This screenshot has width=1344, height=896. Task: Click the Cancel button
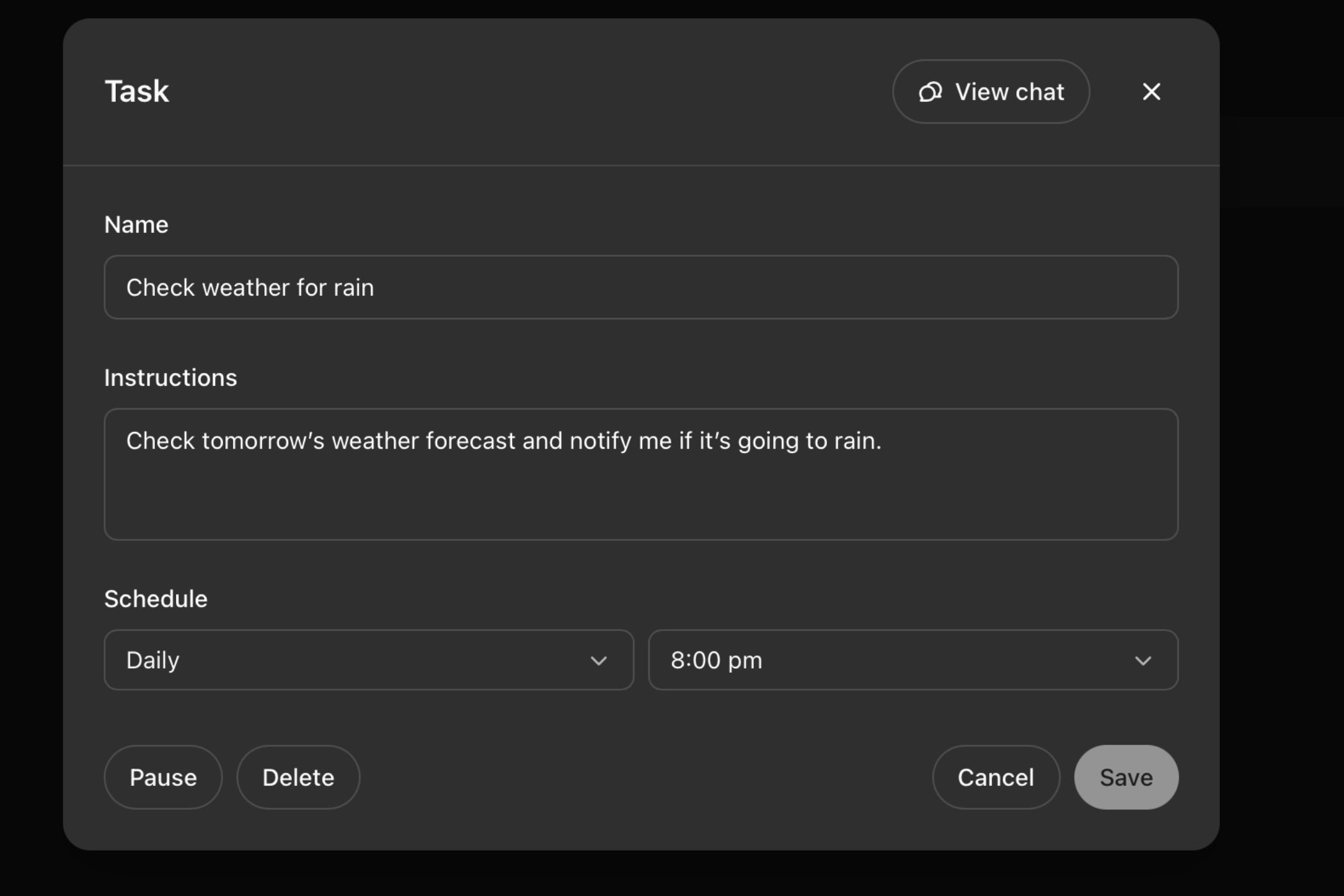[995, 777]
